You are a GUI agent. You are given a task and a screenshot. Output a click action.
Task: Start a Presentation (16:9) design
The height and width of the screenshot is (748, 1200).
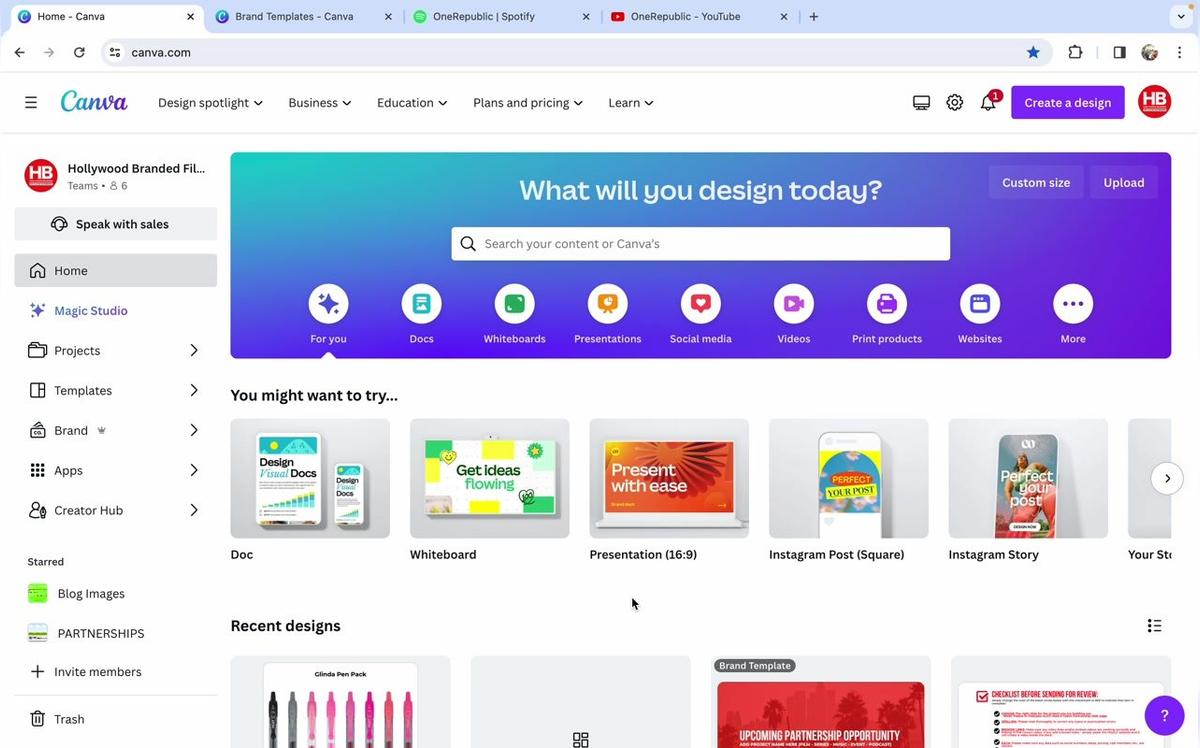tap(669, 478)
